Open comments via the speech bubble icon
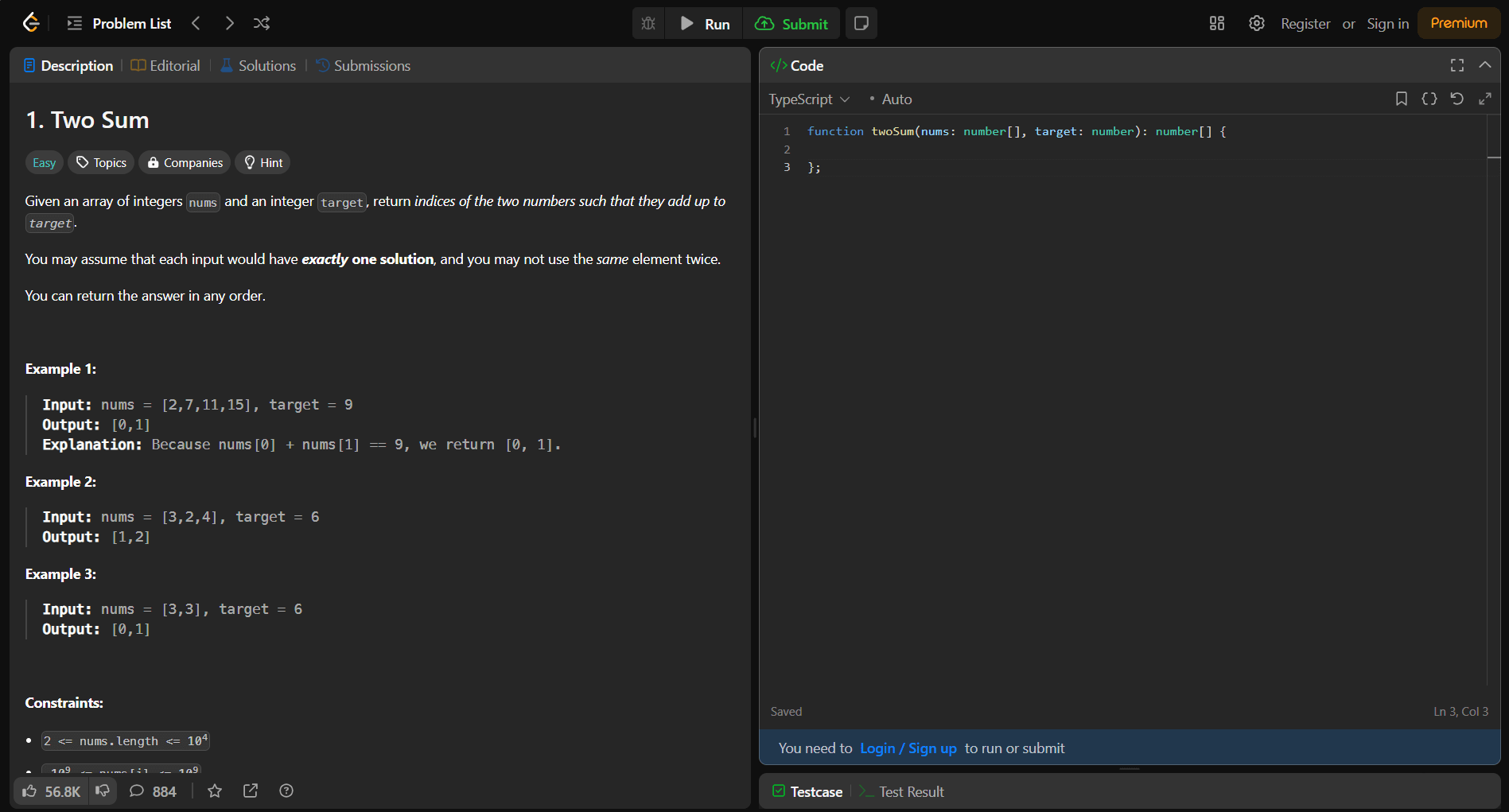 coord(137,791)
